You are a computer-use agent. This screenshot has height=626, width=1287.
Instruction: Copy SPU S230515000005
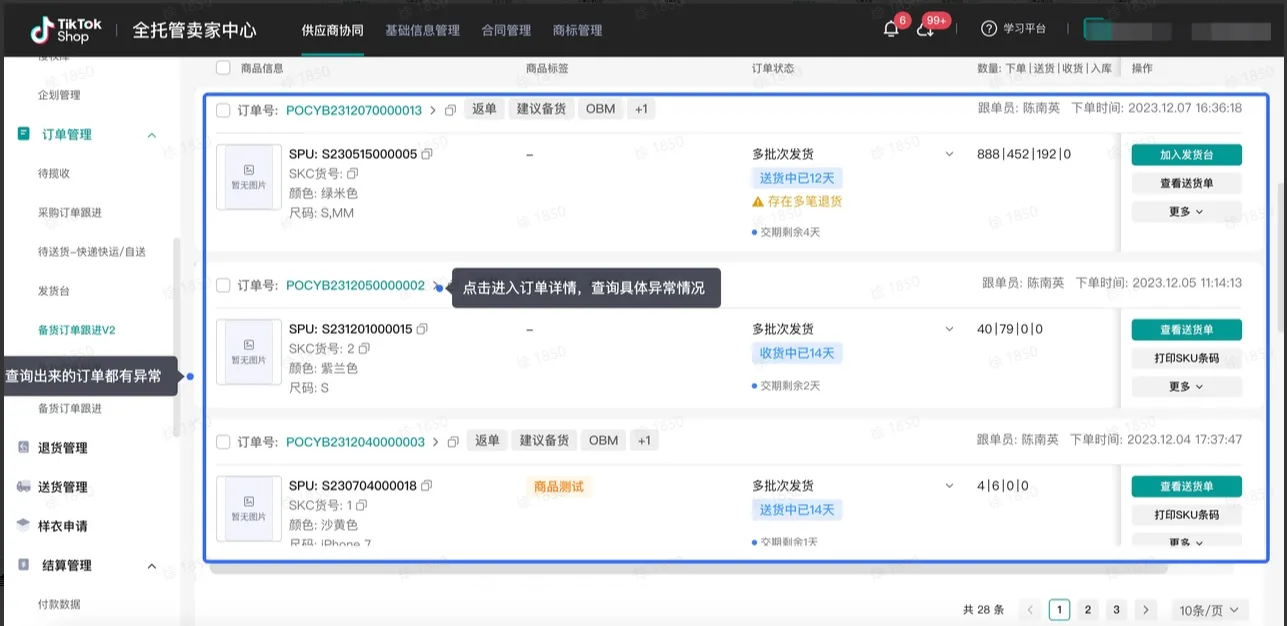coord(427,154)
